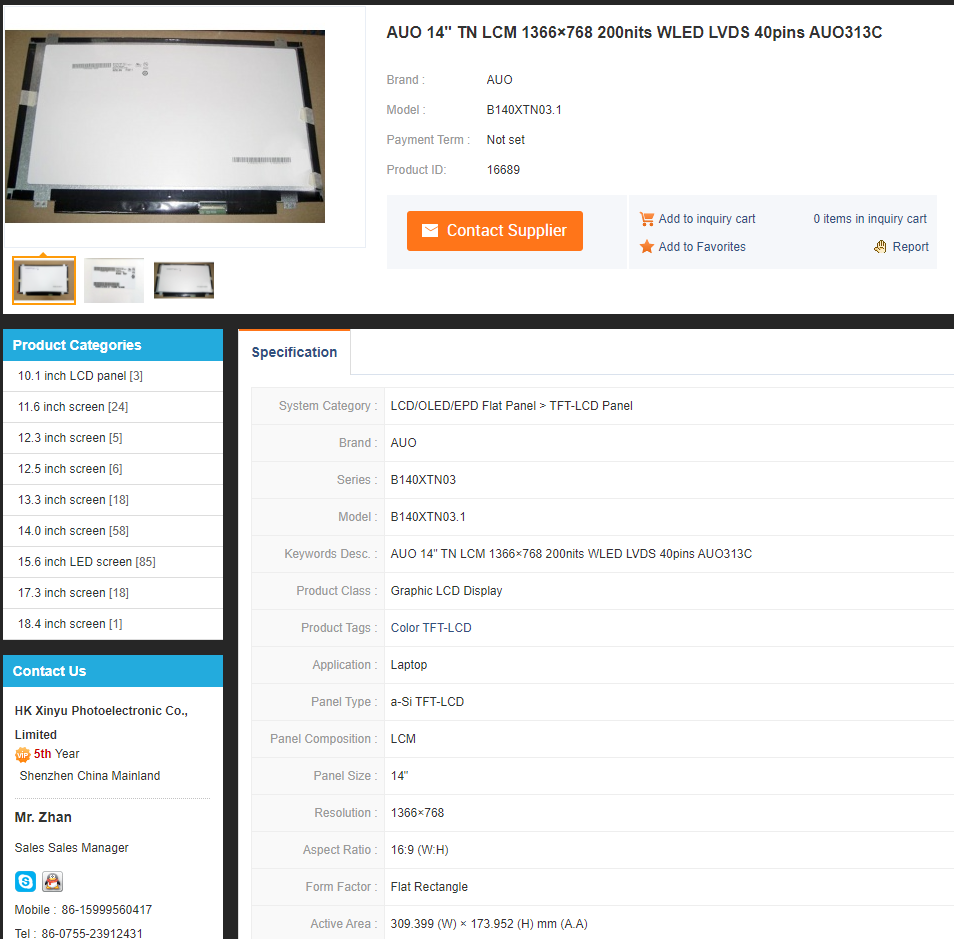
Task: Click the Panel Composition value LCM
Action: [403, 739]
